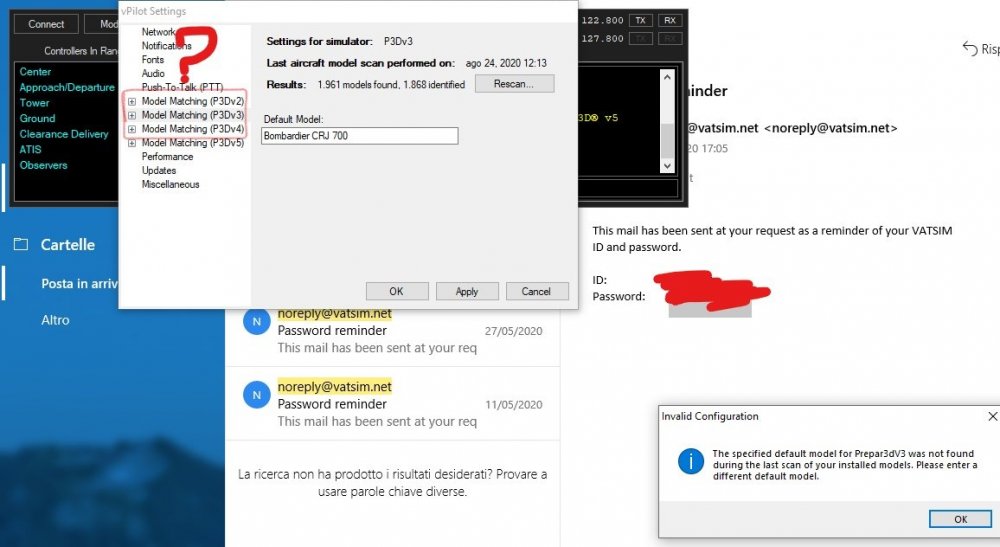Close Invalid Configuration dialog with X
Screen dimensions: 1000x547
[x=992, y=416]
